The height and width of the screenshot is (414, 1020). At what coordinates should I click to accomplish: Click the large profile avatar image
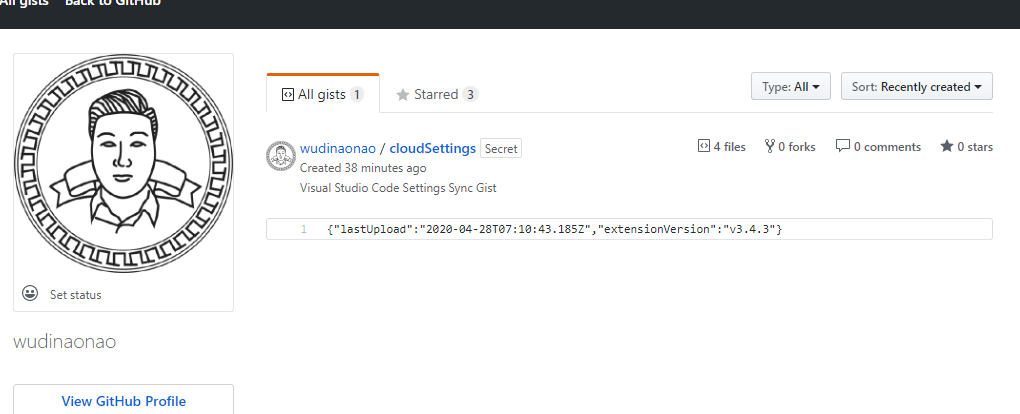tap(123, 166)
